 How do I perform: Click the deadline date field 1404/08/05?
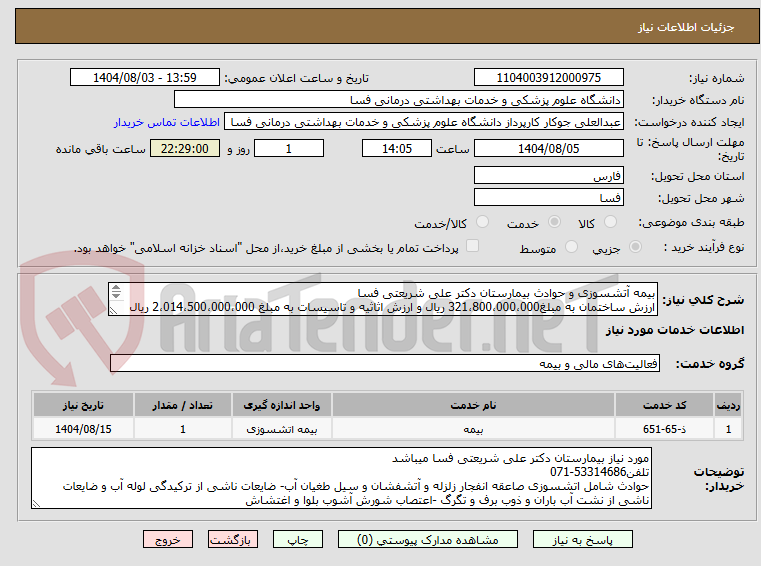[x=548, y=149]
